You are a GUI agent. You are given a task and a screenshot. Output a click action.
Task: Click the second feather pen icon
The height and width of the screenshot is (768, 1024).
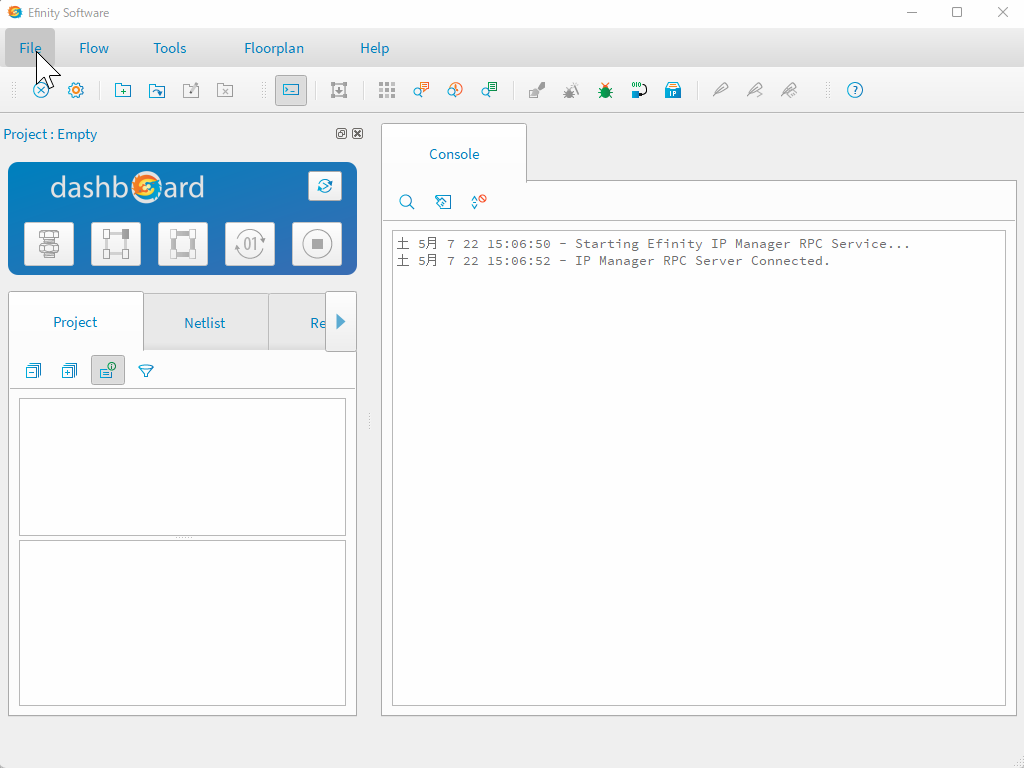pyautogui.click(x=755, y=90)
